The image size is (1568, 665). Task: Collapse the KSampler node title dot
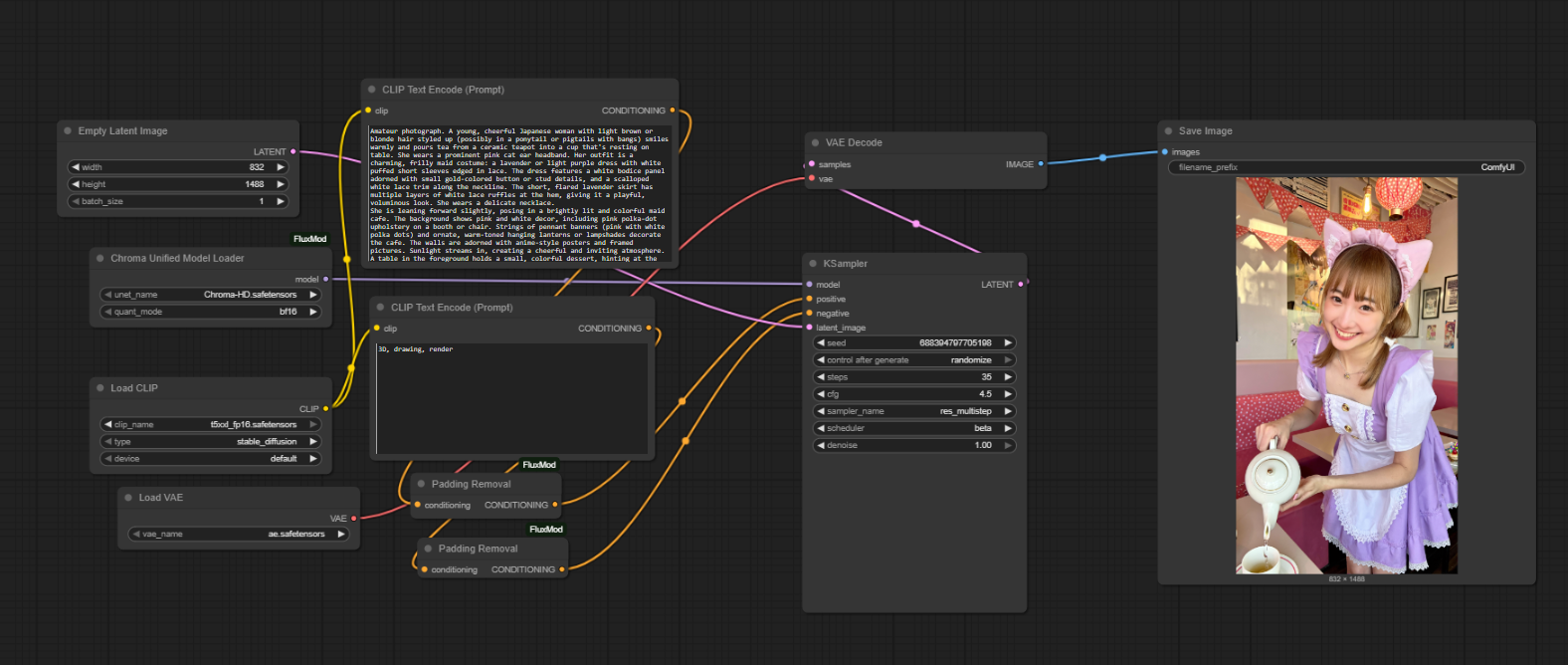click(x=813, y=264)
